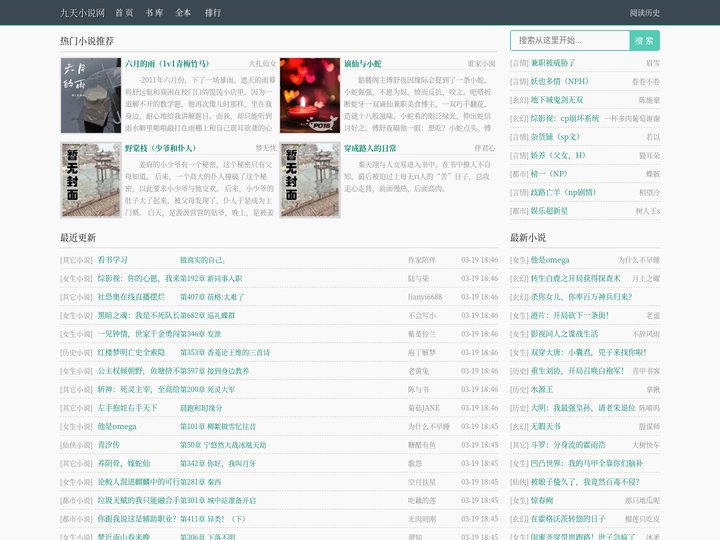This screenshot has width=720, height=540.
Task: Go to the 首页 nav item
Action: 124,13
